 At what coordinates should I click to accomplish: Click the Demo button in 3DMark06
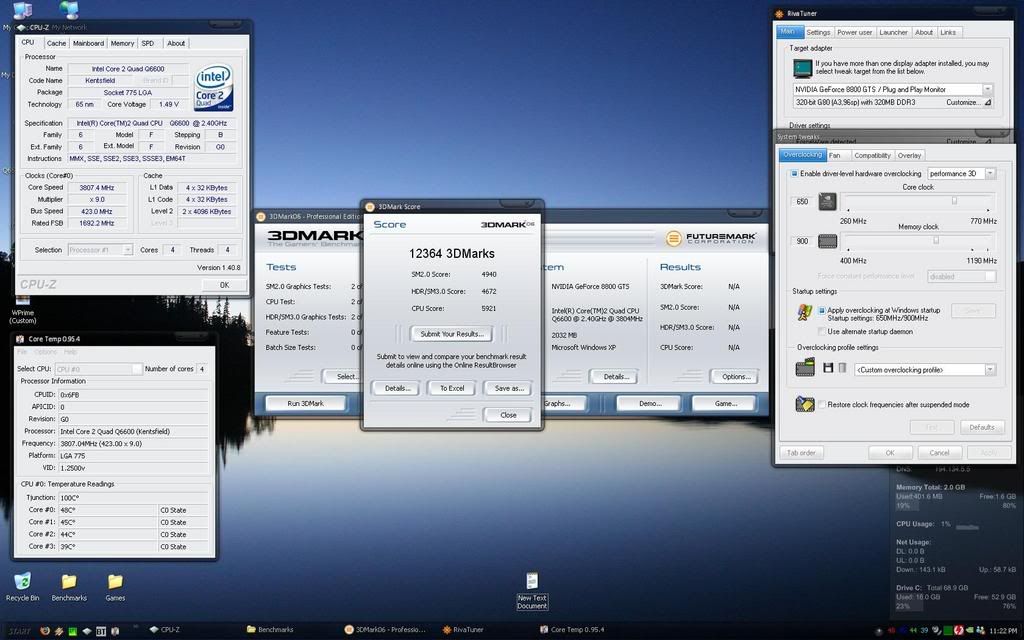pos(650,404)
